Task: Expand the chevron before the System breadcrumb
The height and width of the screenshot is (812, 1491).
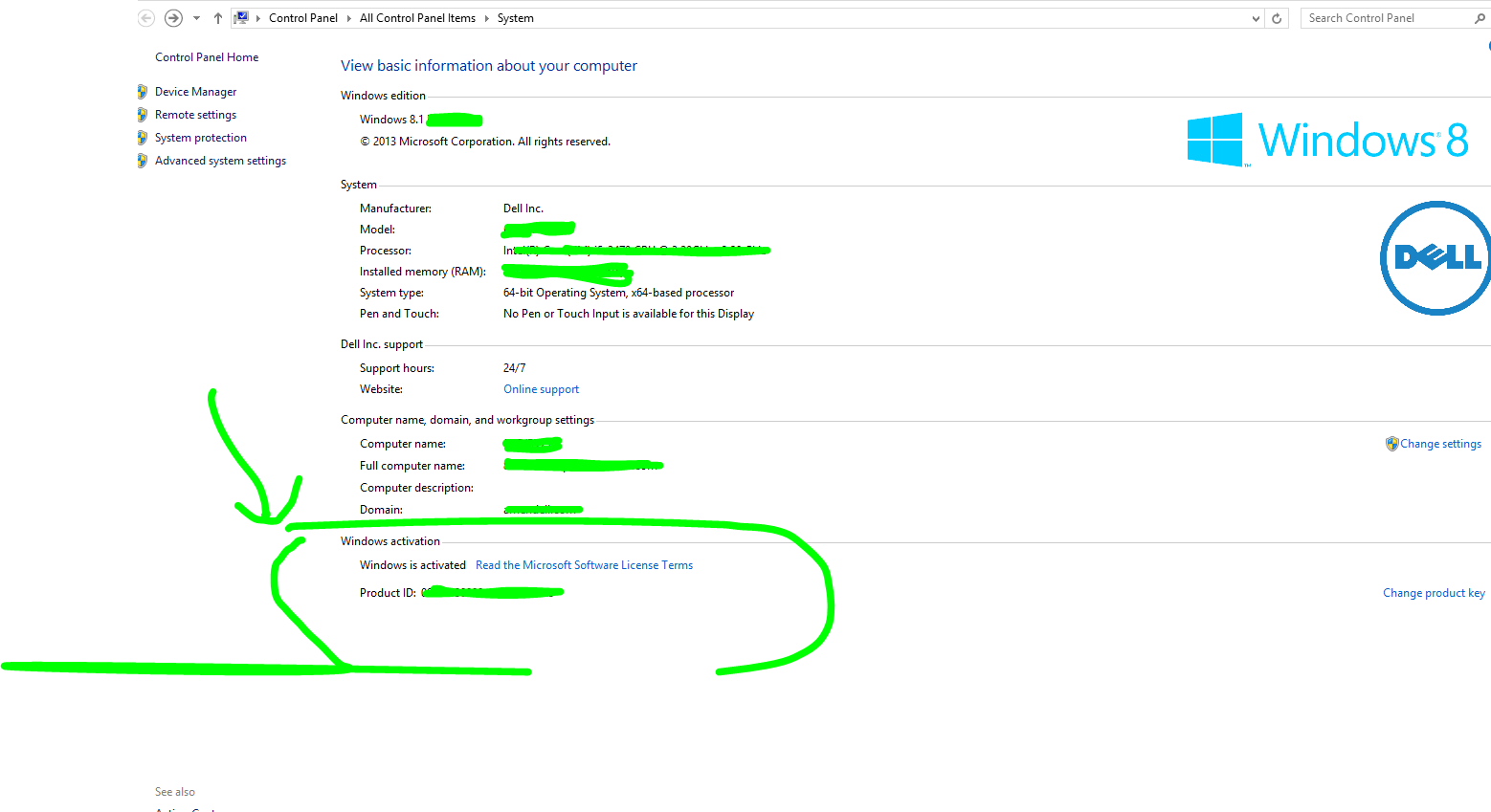Action: 487,18
